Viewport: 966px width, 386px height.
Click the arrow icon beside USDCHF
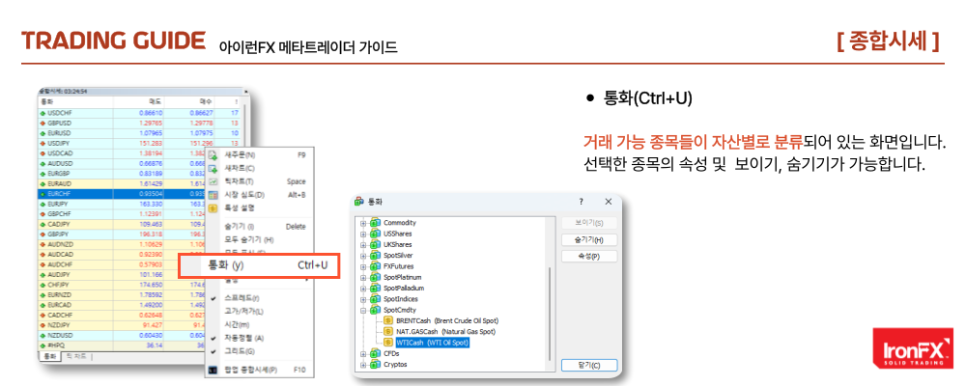pos(43,113)
